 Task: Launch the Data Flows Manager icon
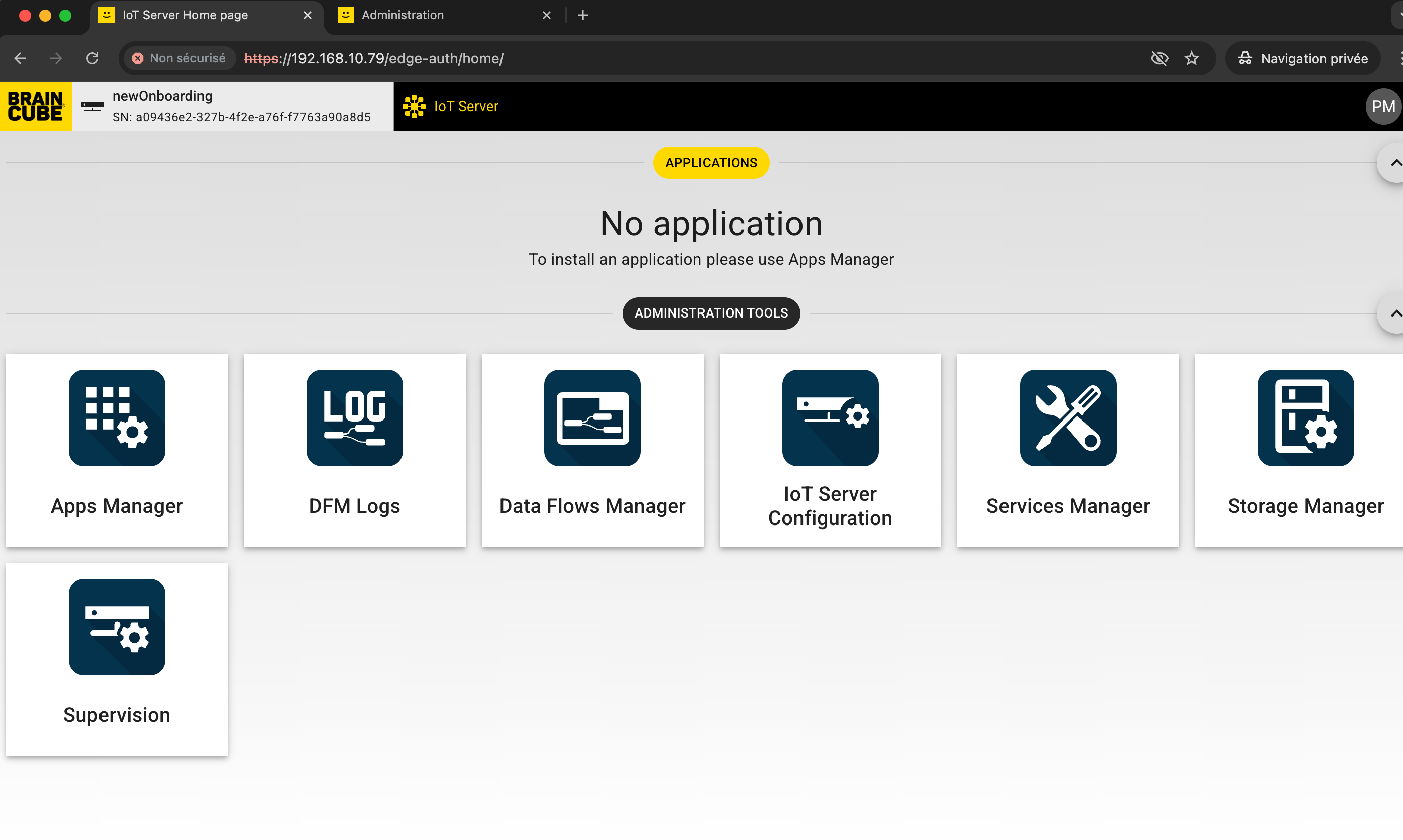pos(592,417)
